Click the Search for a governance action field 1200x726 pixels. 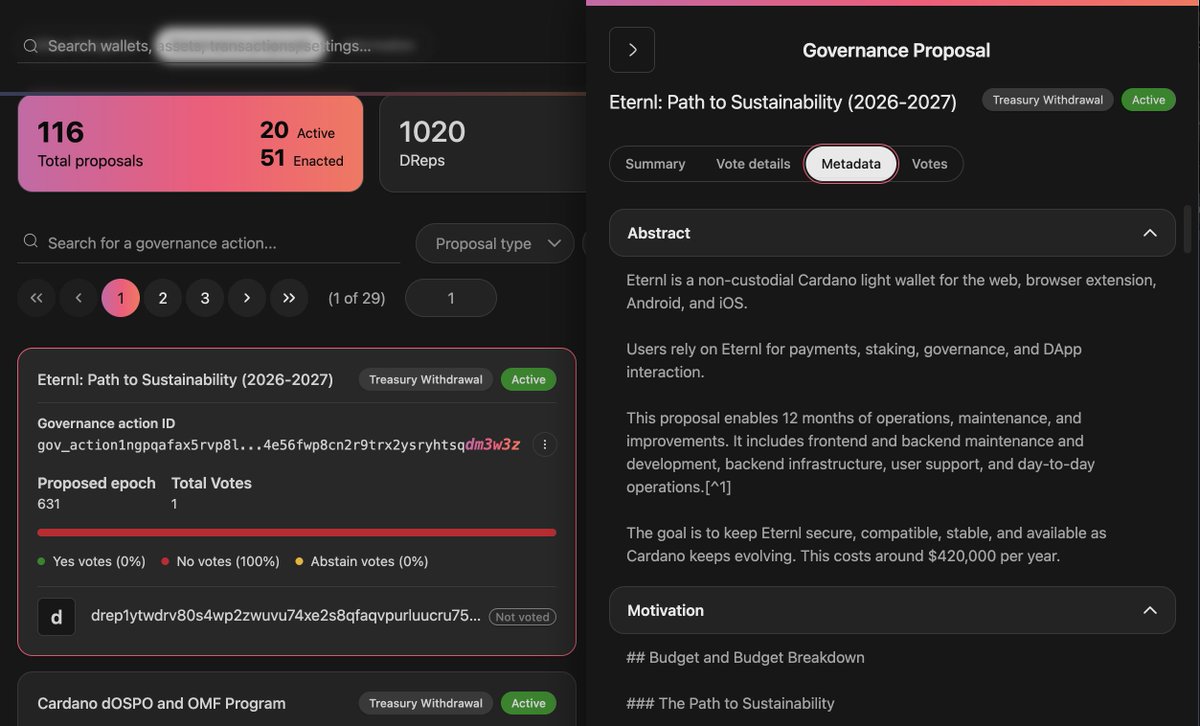(x=209, y=243)
